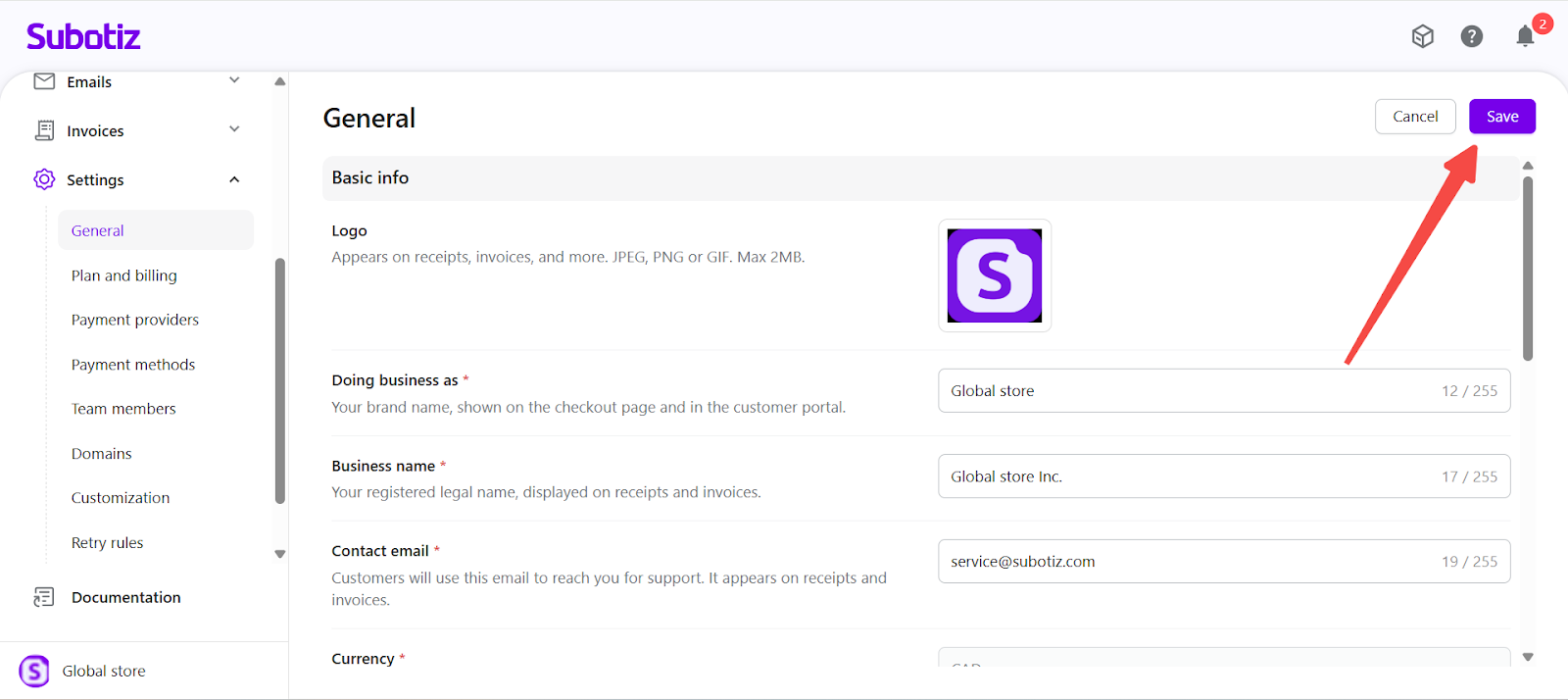Click the store logo thumbnail
This screenshot has height=700, width=1568.
point(994,275)
